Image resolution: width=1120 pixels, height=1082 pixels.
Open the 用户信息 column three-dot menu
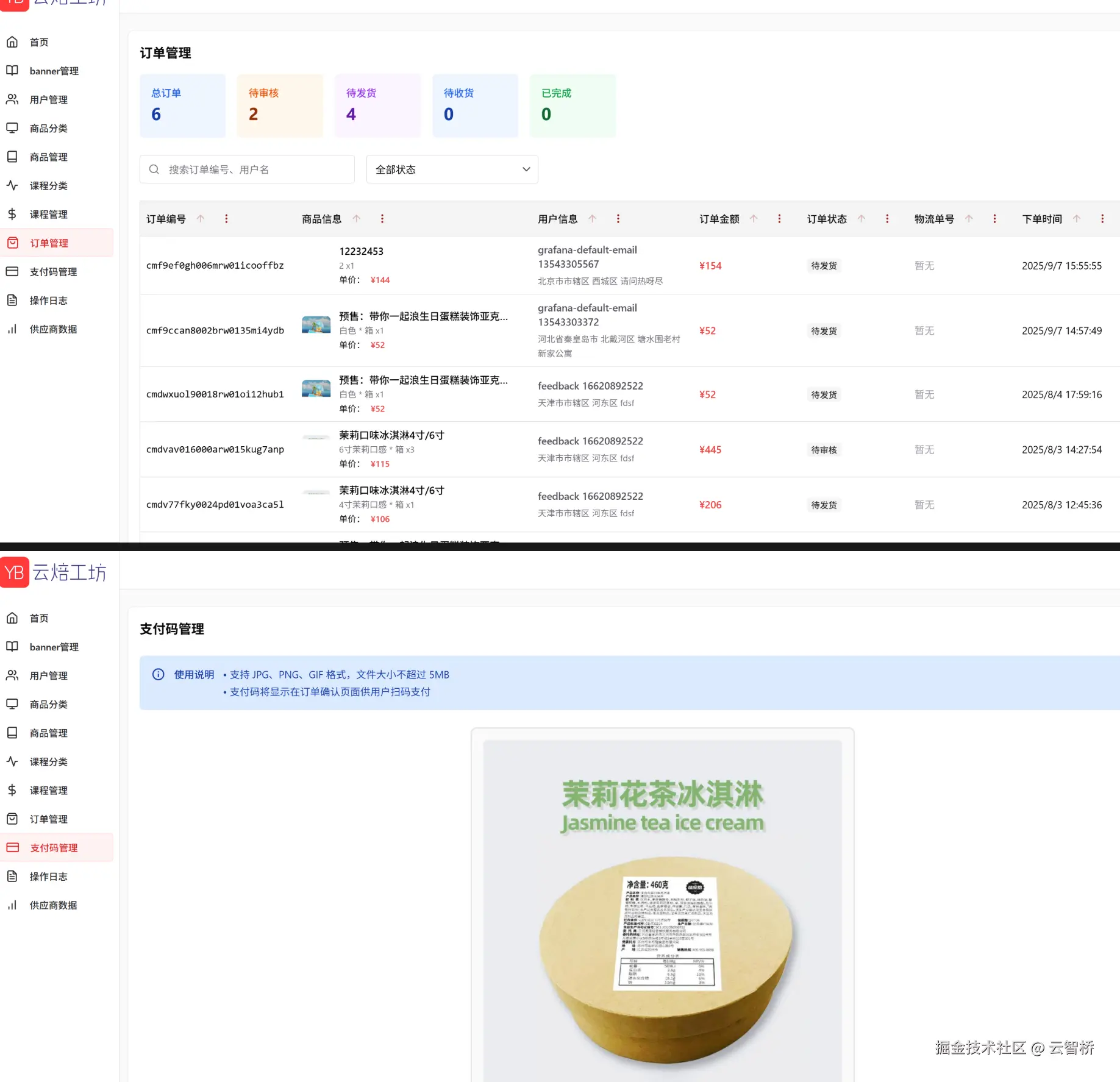tap(618, 219)
